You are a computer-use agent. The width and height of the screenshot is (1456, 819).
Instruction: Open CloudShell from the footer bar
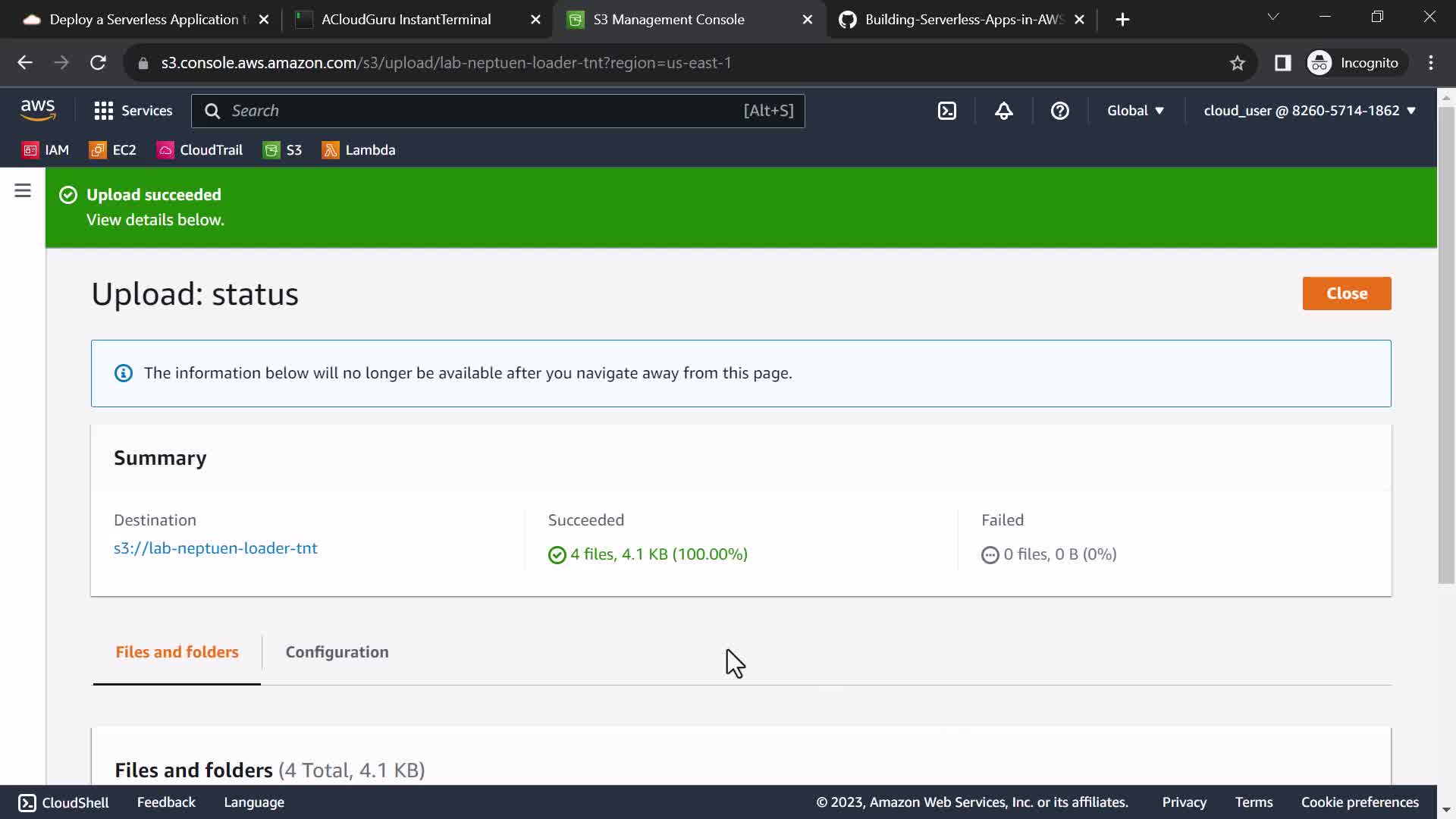(64, 802)
